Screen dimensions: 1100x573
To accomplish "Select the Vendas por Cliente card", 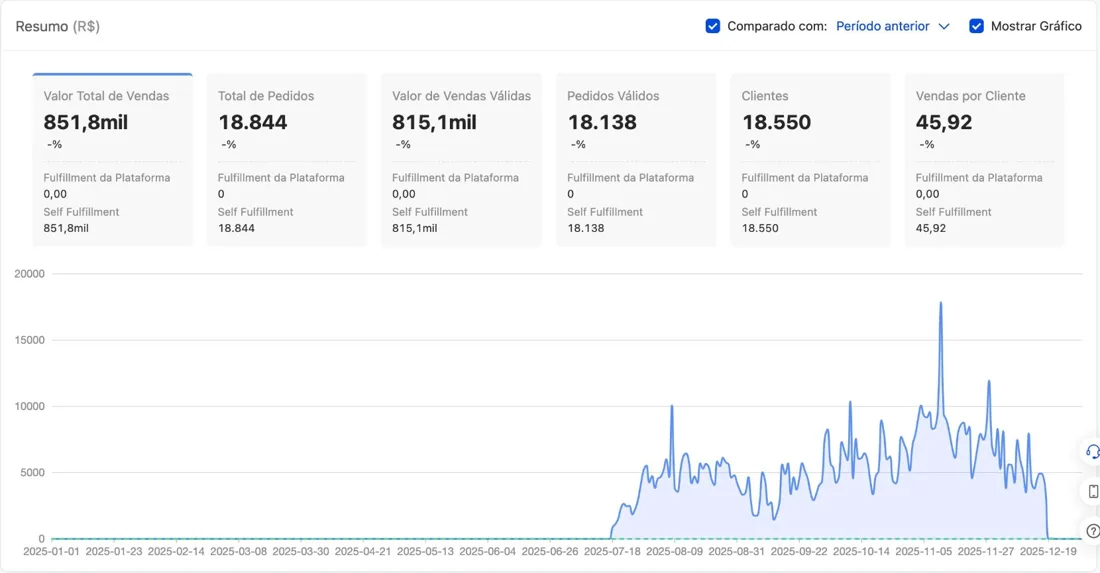I will coord(984,160).
